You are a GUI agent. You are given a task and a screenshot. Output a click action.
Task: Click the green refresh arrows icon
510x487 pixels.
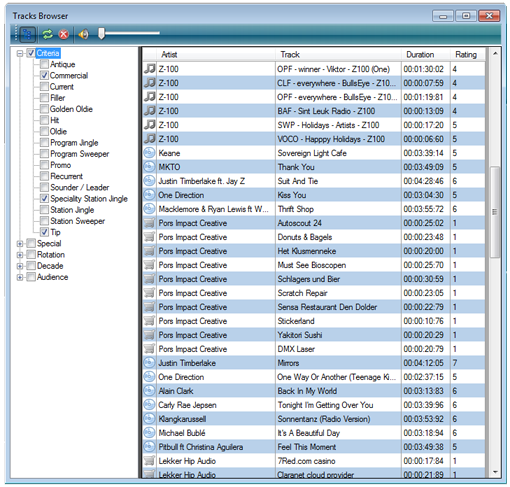(x=48, y=34)
